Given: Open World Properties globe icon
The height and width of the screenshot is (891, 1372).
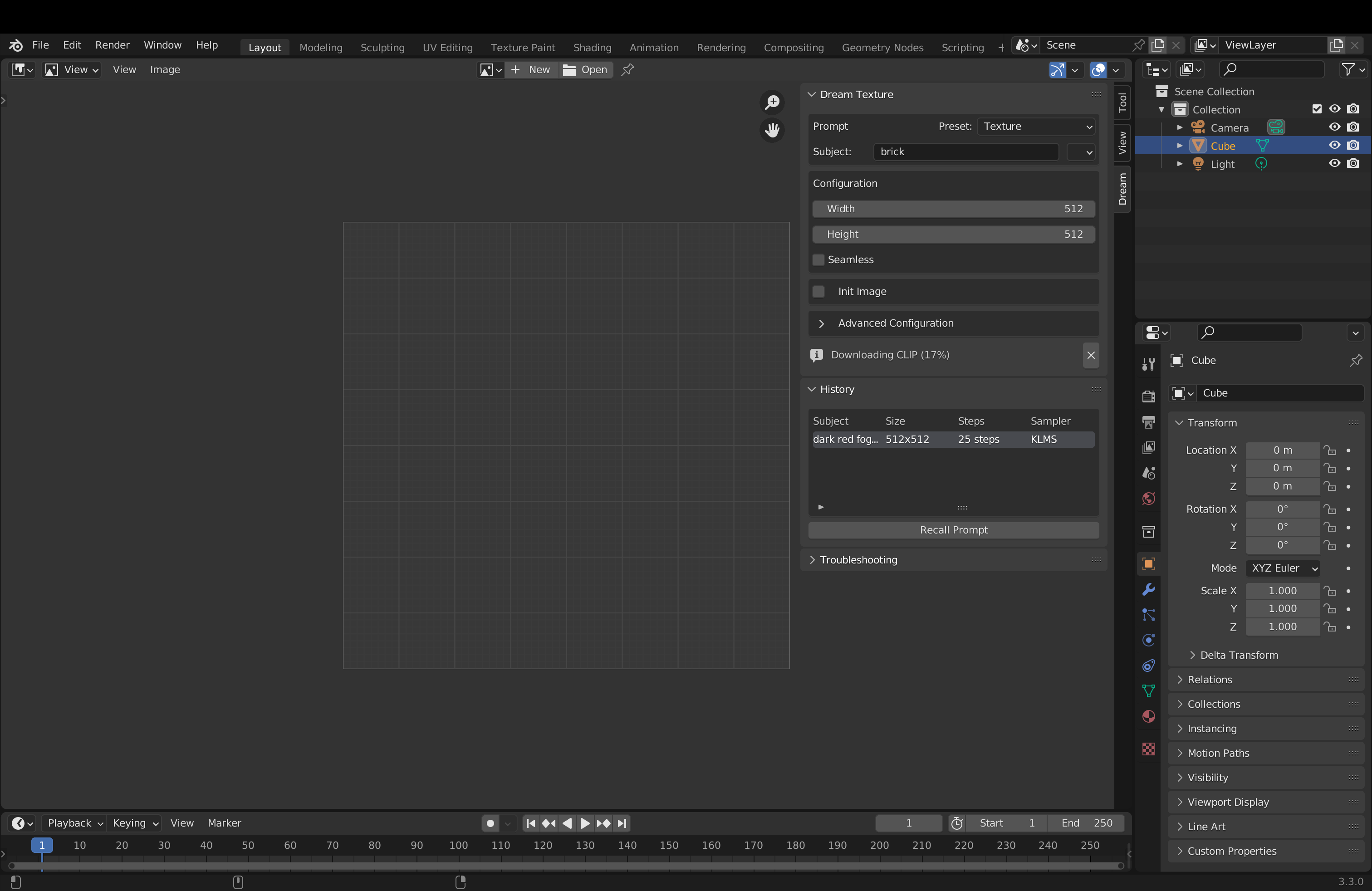Looking at the screenshot, I should (x=1148, y=499).
